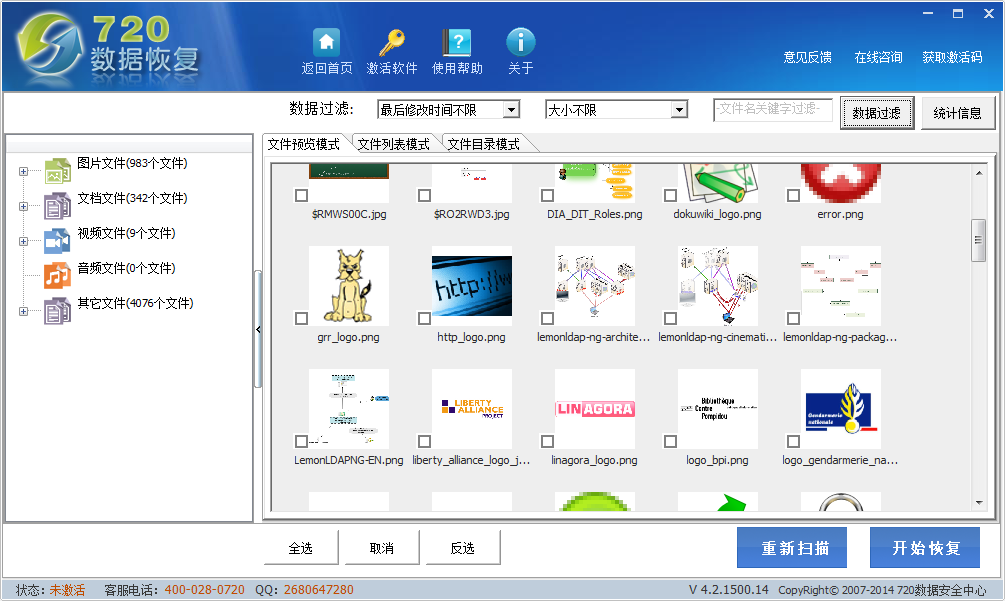Minimize the application window
Image resolution: width=1005 pixels, height=601 pixels.
click(928, 13)
